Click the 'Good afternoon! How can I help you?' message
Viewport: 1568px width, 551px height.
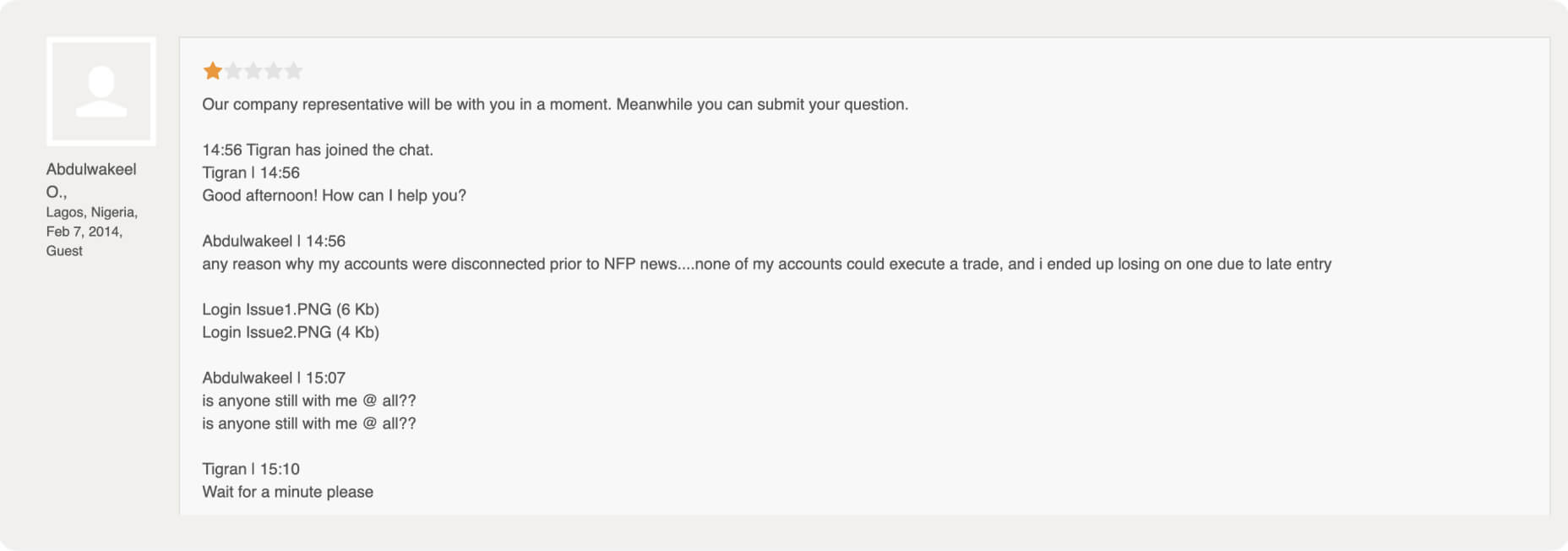335,195
